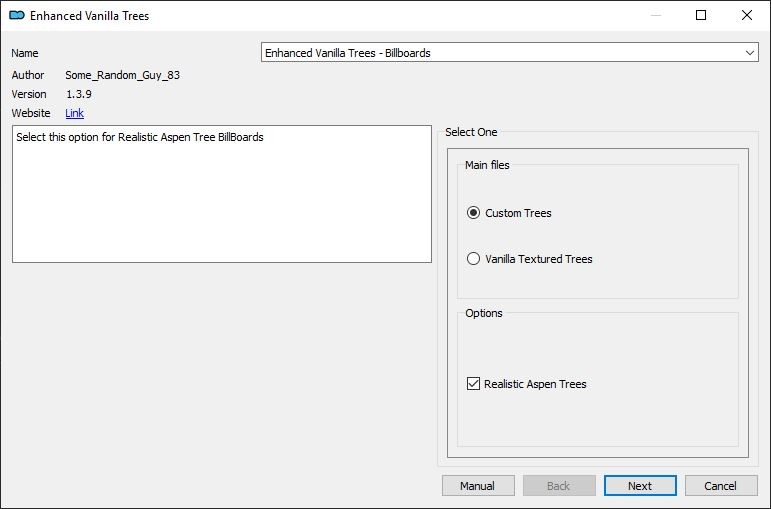Click the version number 1.3.9
Viewport: 771px width, 509px height.
coord(79,94)
